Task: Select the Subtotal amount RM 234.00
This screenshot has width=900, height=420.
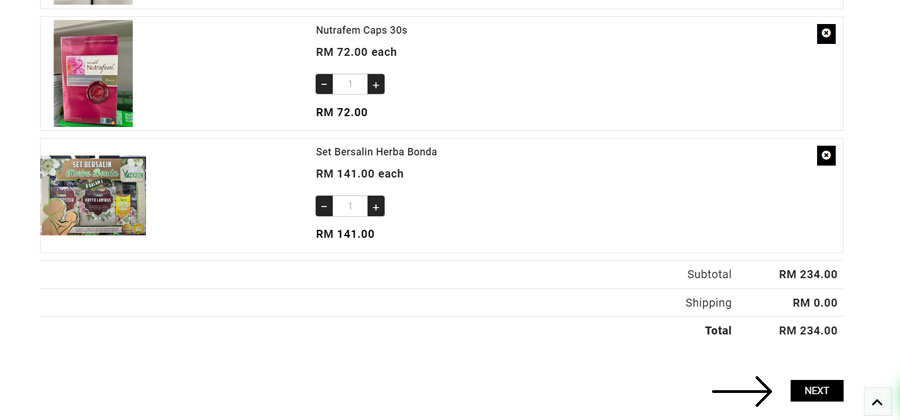Action: [808, 275]
